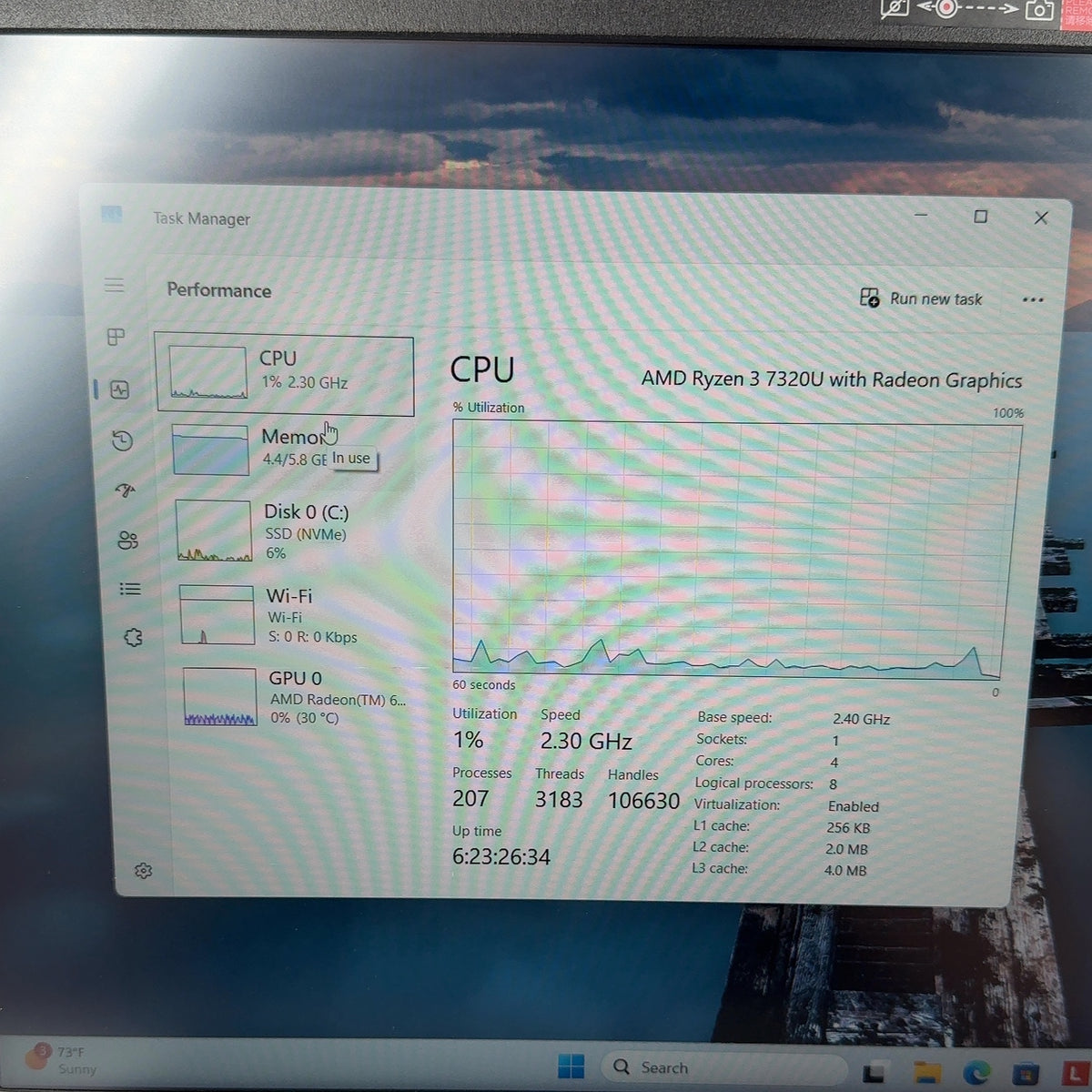Click the CPU mini graph thumbnail

tap(208, 372)
